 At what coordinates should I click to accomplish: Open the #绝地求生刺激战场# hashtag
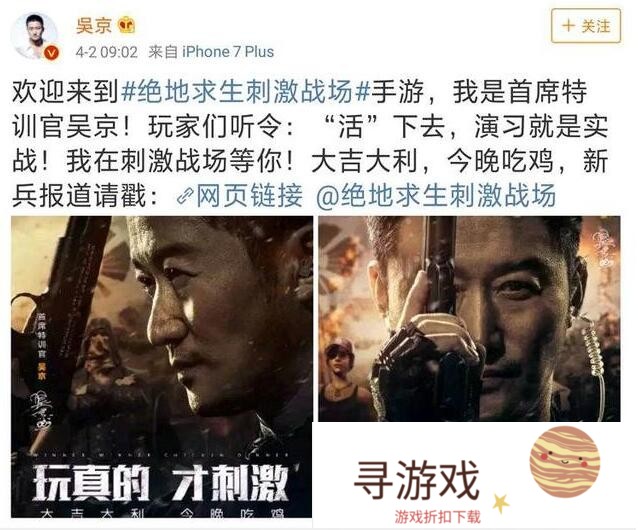click(245, 92)
